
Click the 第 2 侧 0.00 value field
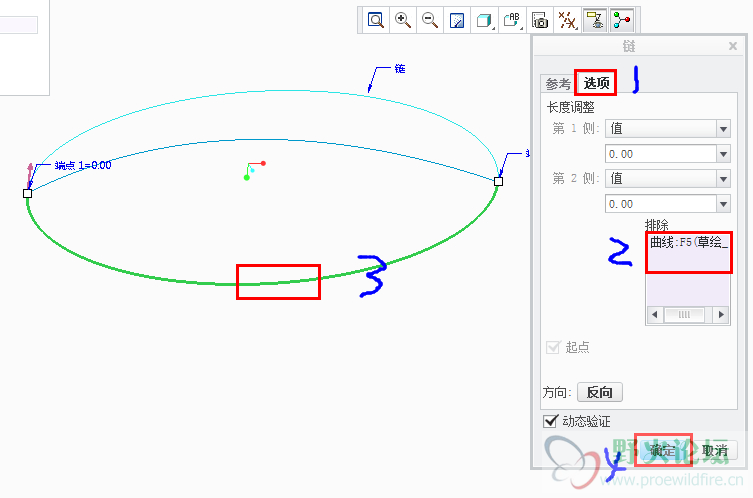click(x=661, y=204)
